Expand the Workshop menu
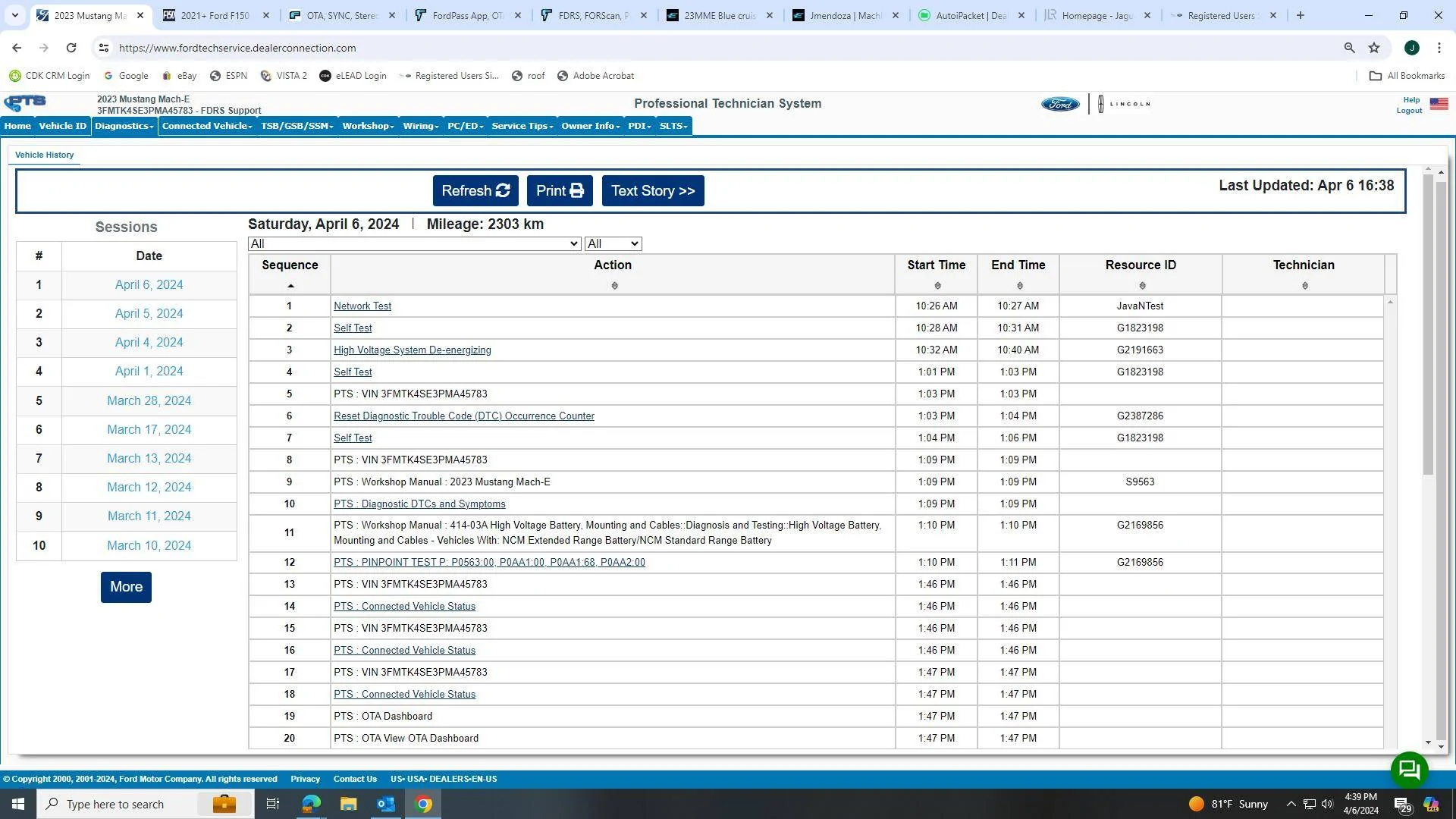Viewport: 1456px width, 819px height. 368,126
